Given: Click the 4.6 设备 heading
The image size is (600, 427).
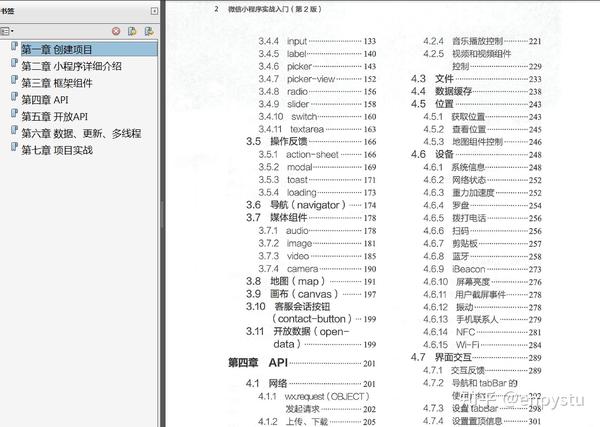Looking at the screenshot, I should click(476, 155).
